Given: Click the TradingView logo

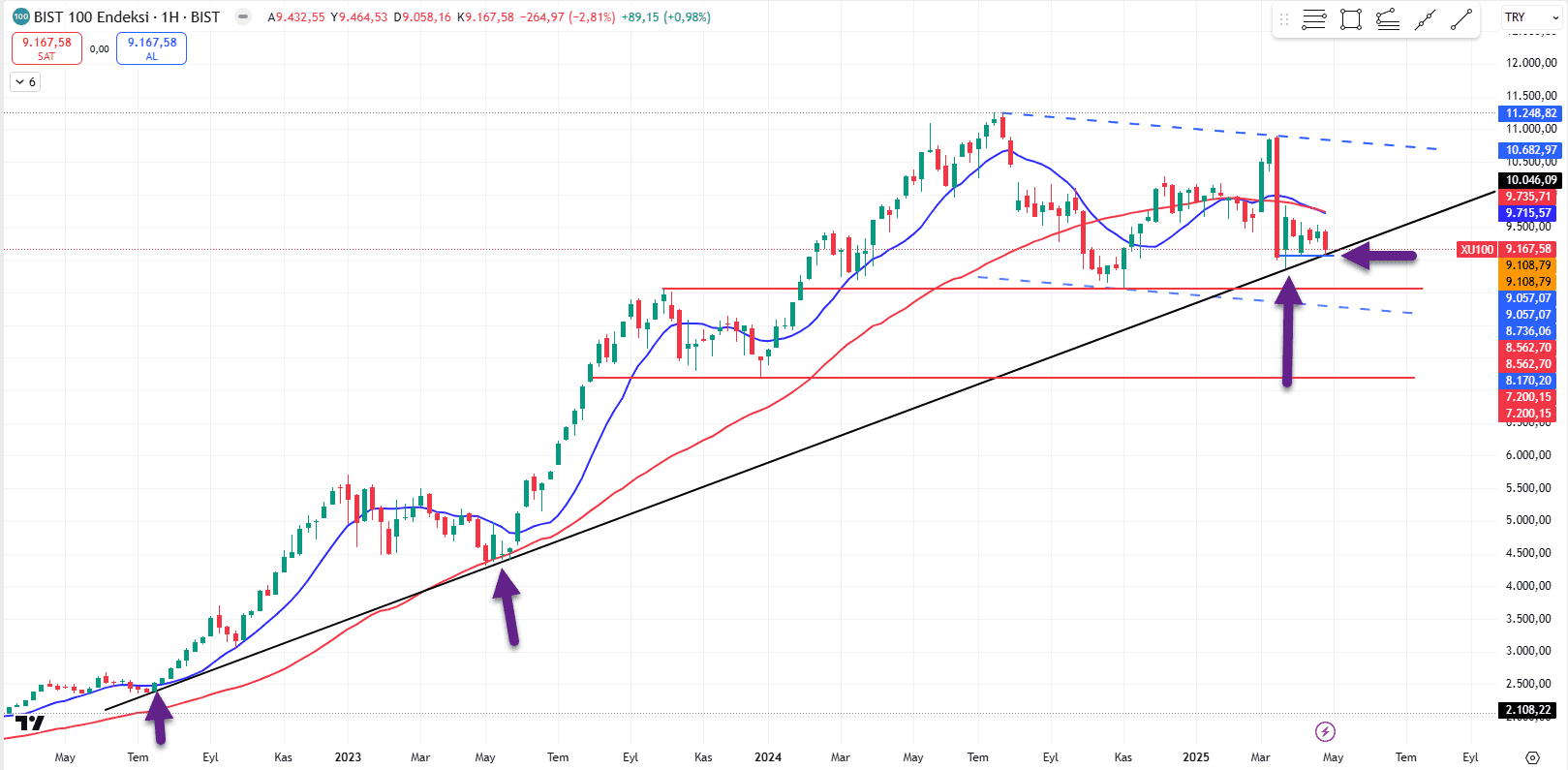Looking at the screenshot, I should [30, 724].
